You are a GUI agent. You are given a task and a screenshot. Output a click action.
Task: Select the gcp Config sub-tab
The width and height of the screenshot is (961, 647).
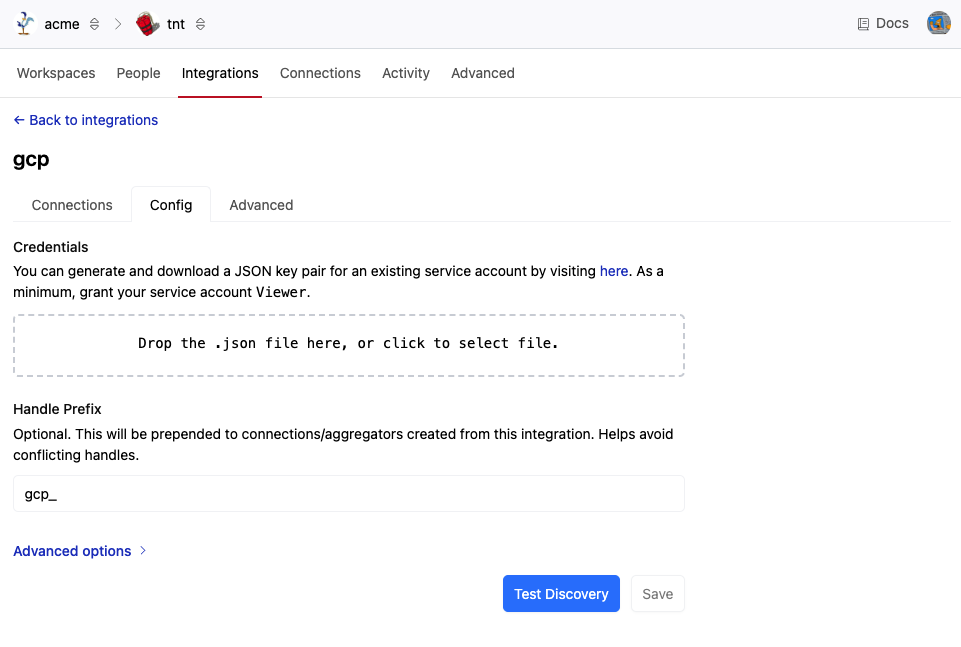[x=171, y=205]
